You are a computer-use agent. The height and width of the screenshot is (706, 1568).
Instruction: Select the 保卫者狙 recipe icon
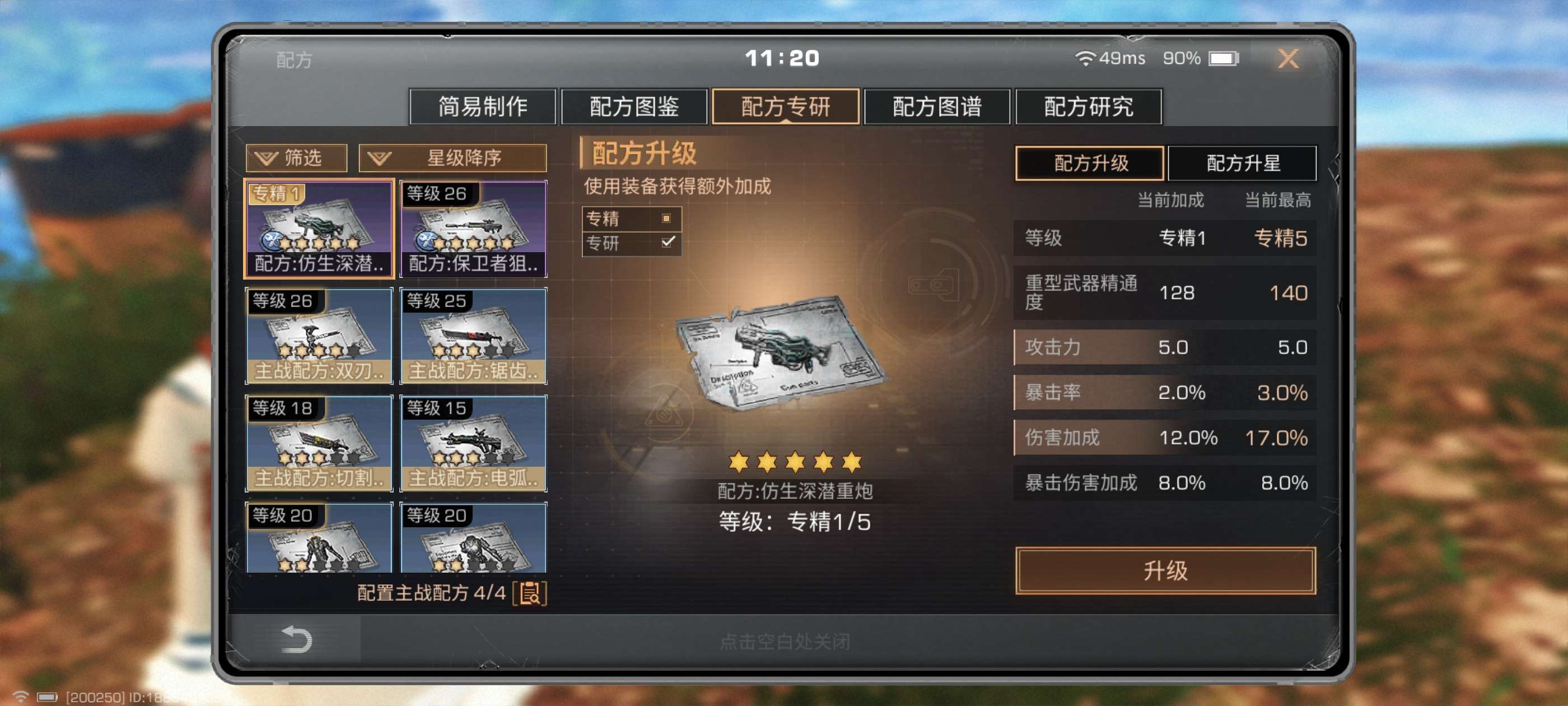pyautogui.click(x=474, y=229)
